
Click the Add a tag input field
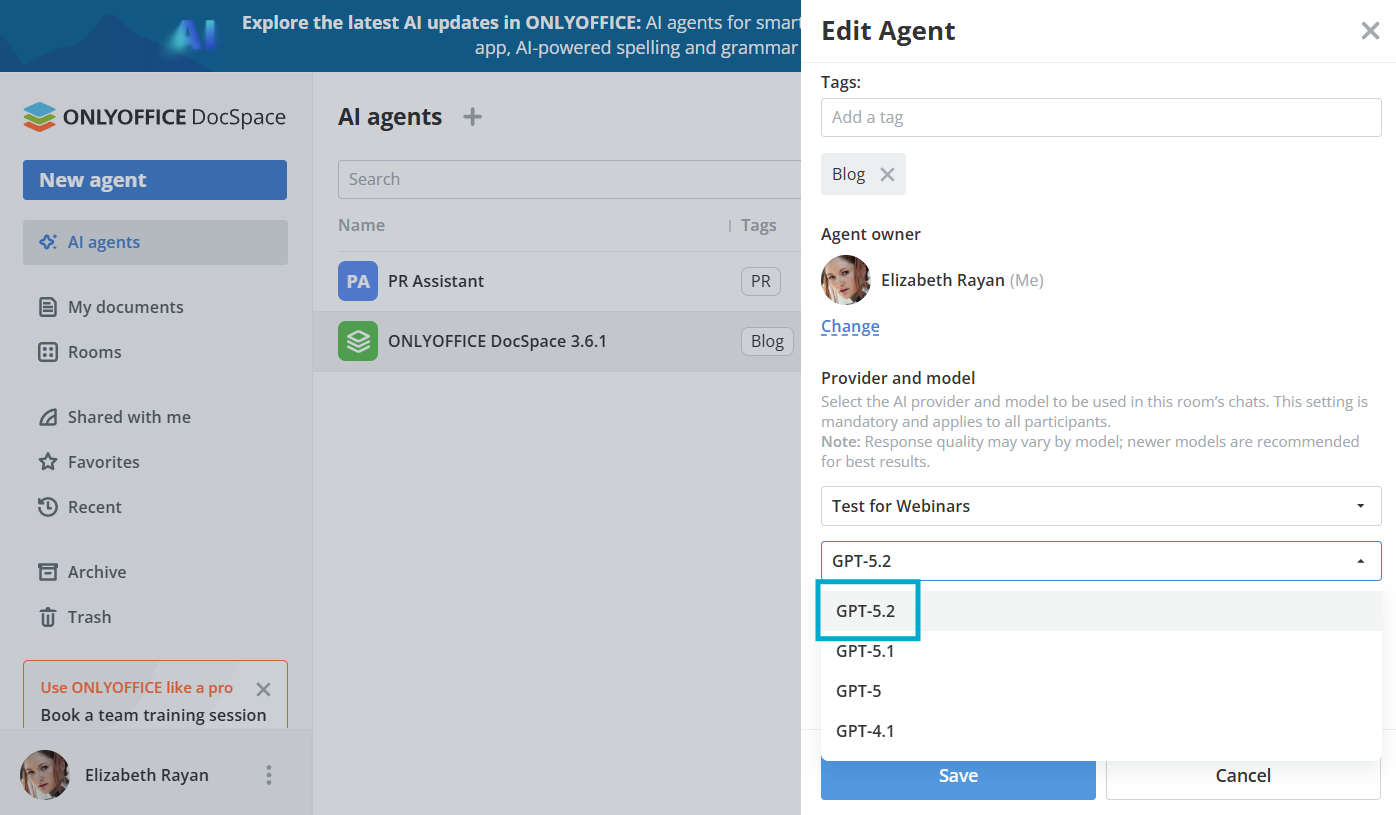pos(1100,117)
